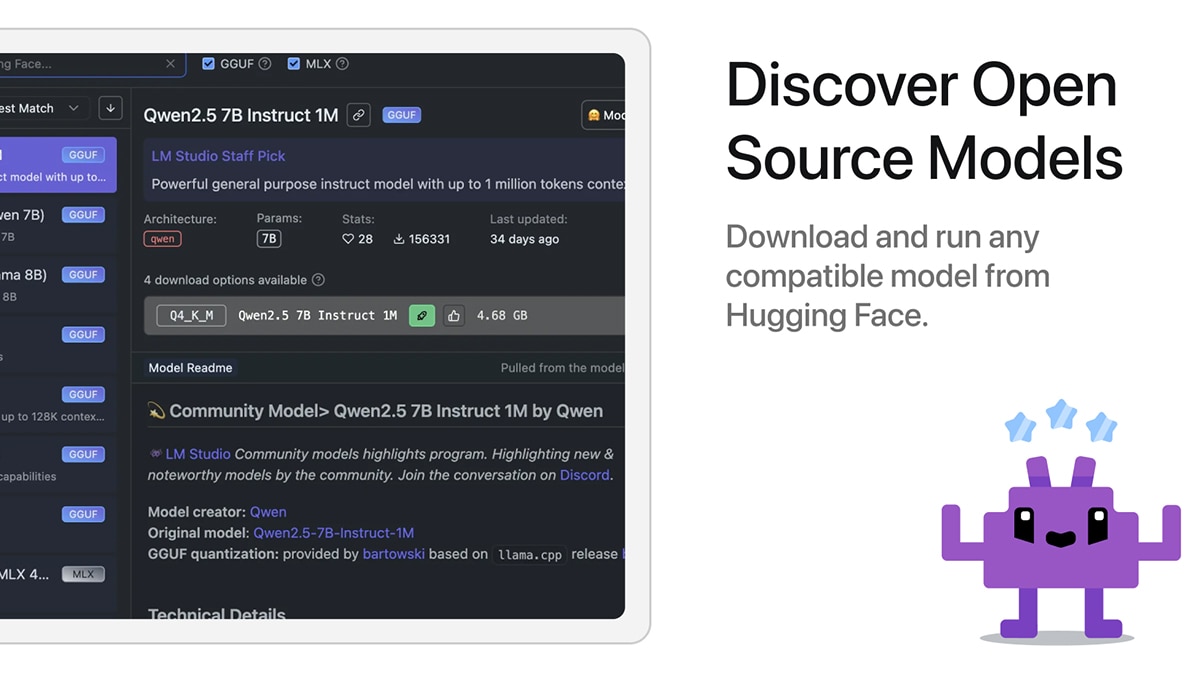1200x675 pixels.
Task: Click the '34 days ago' last updated value
Action: (524, 239)
